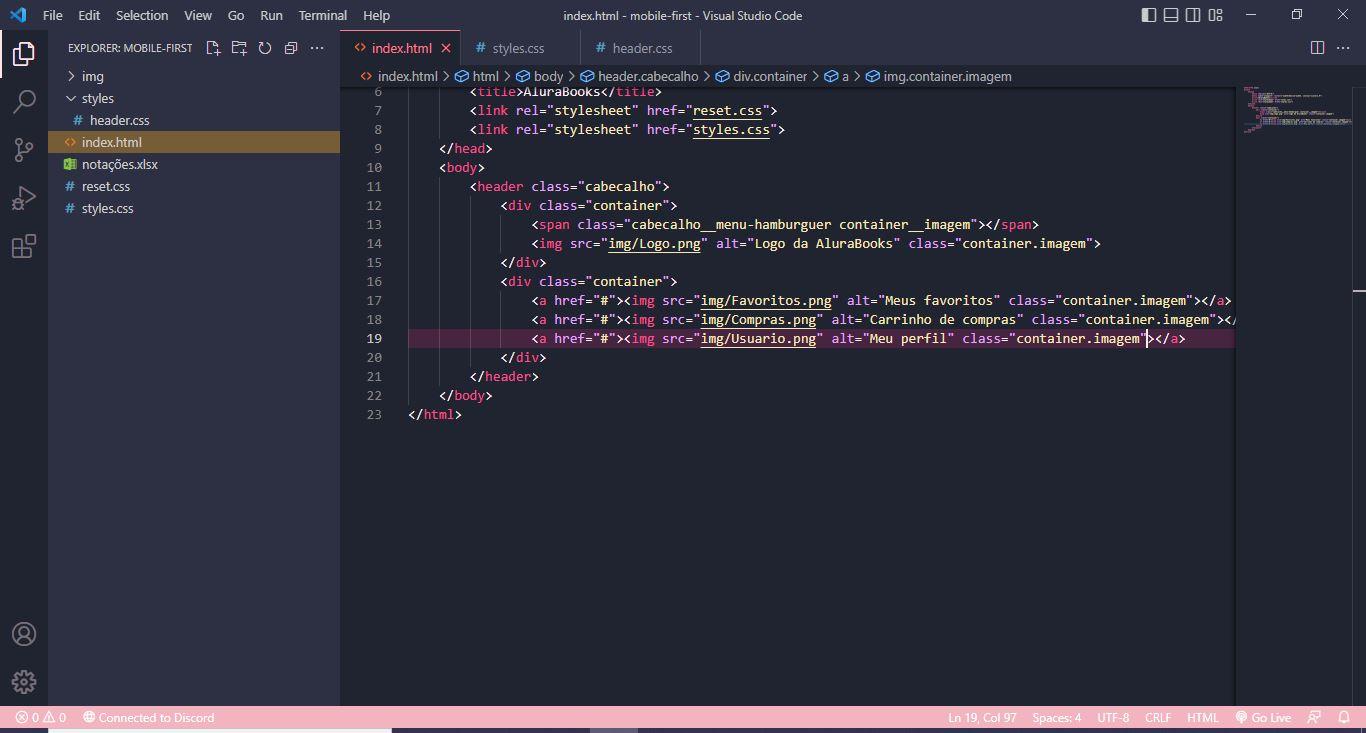Open styles.css in the file tree
The image size is (1366, 733).
[x=194, y=208]
